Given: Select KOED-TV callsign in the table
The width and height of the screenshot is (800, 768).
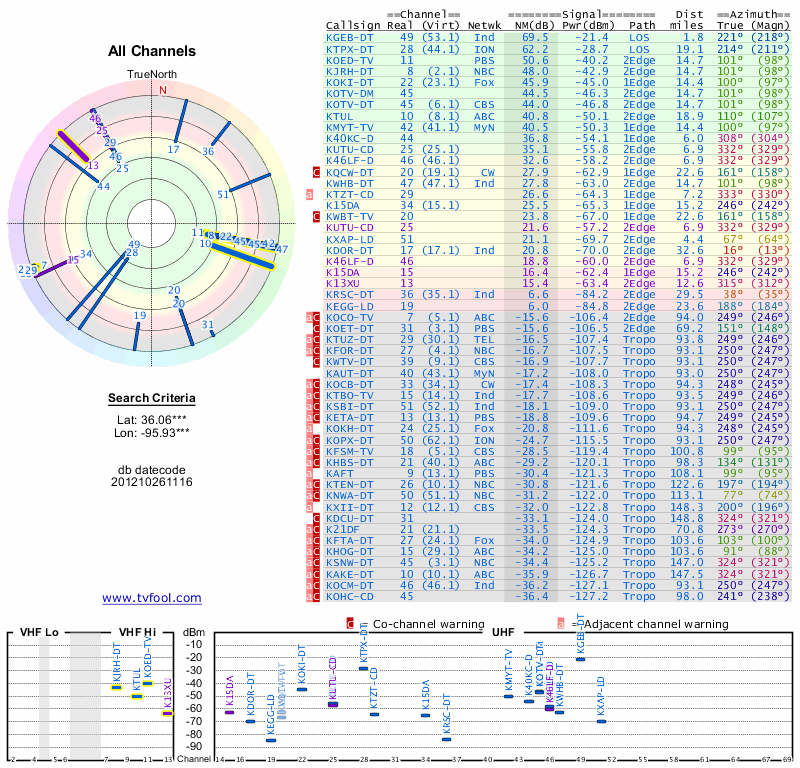Looking at the screenshot, I should point(349,60).
